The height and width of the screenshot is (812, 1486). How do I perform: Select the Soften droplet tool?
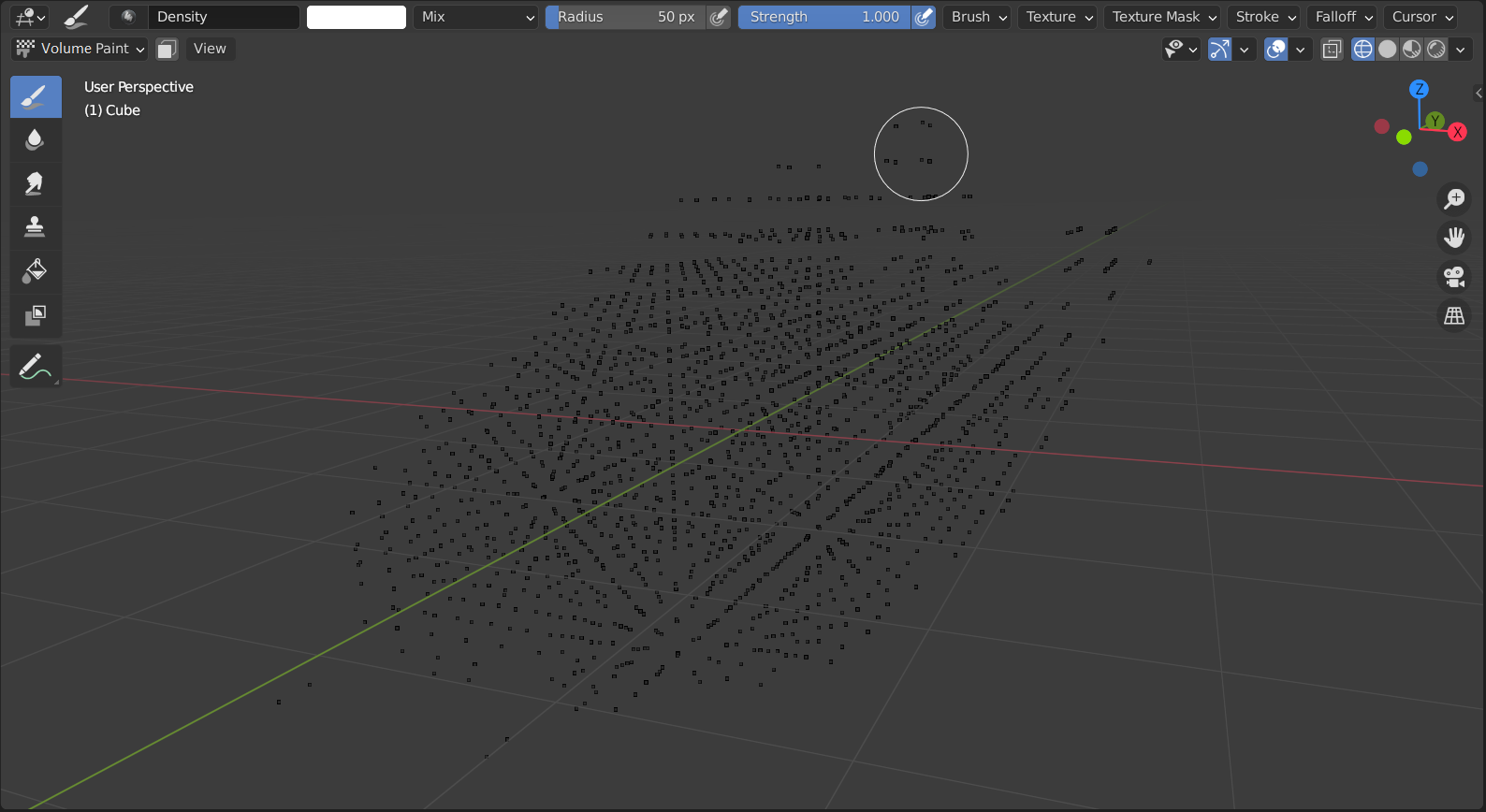point(36,140)
